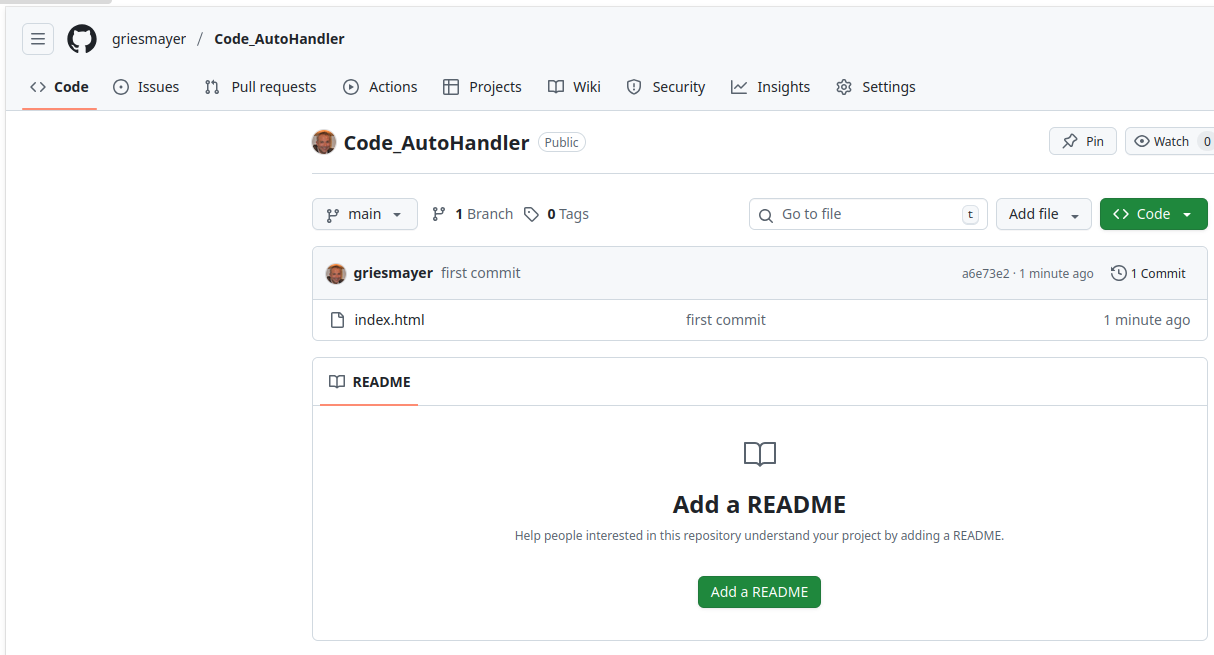The height and width of the screenshot is (655, 1214).
Task: Expand the main branch dropdown
Action: click(x=365, y=214)
